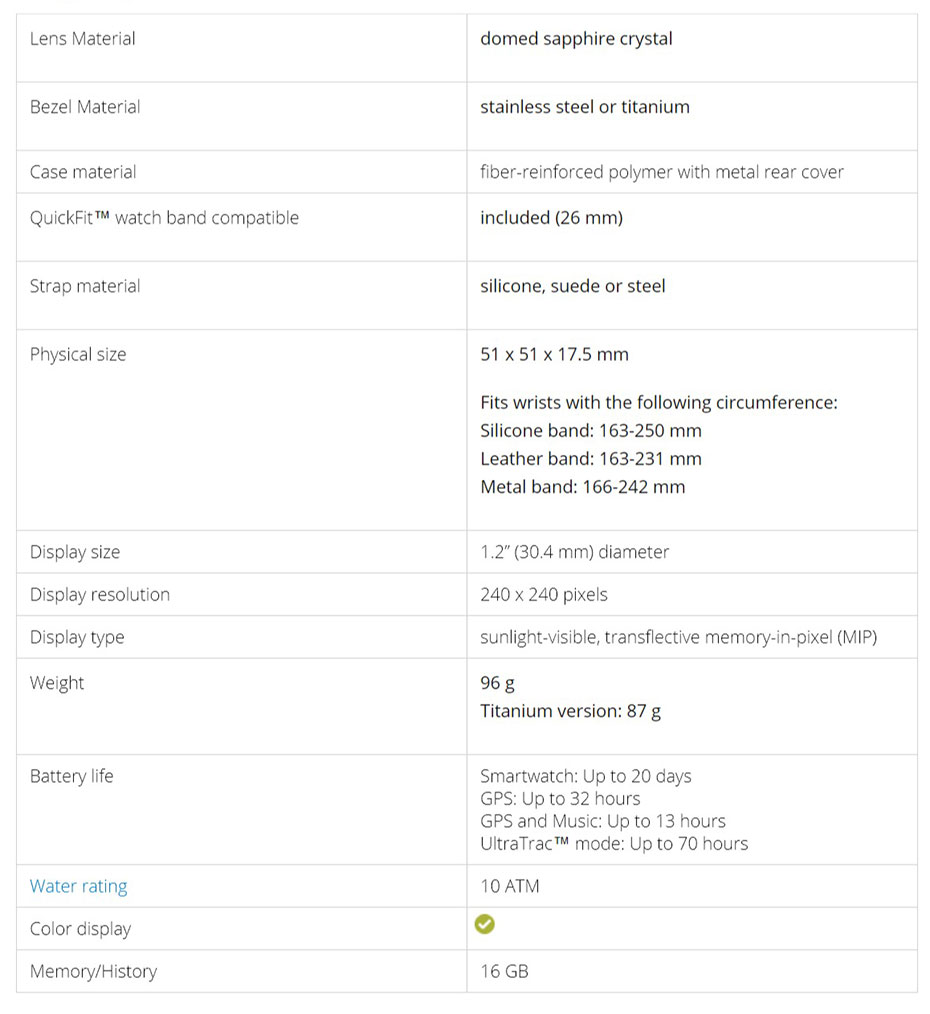Click the 51 x 51 x 17.5 mm text
This screenshot has width=930, height=1014.
(554, 354)
